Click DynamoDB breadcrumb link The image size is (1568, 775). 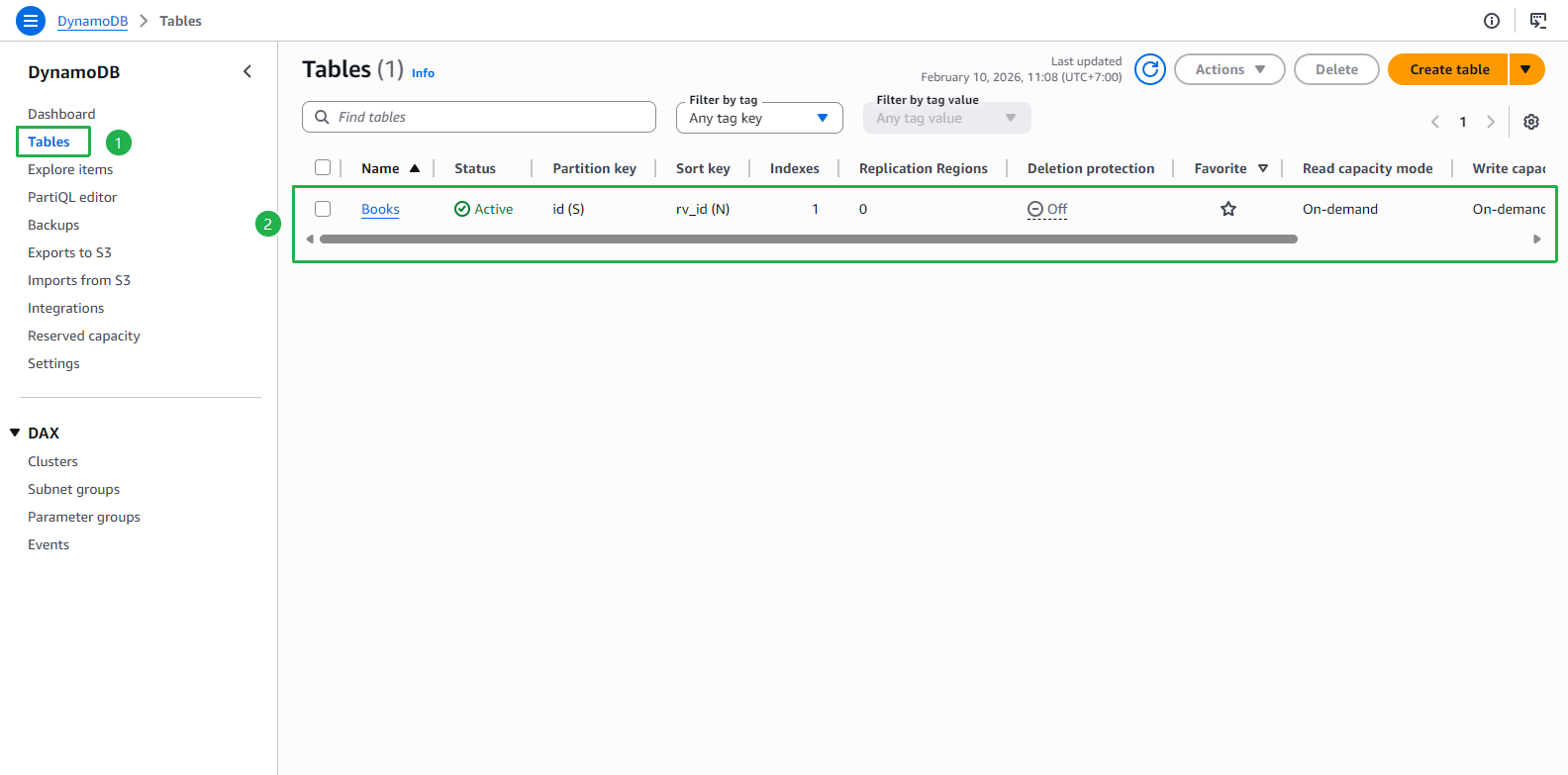(x=92, y=21)
